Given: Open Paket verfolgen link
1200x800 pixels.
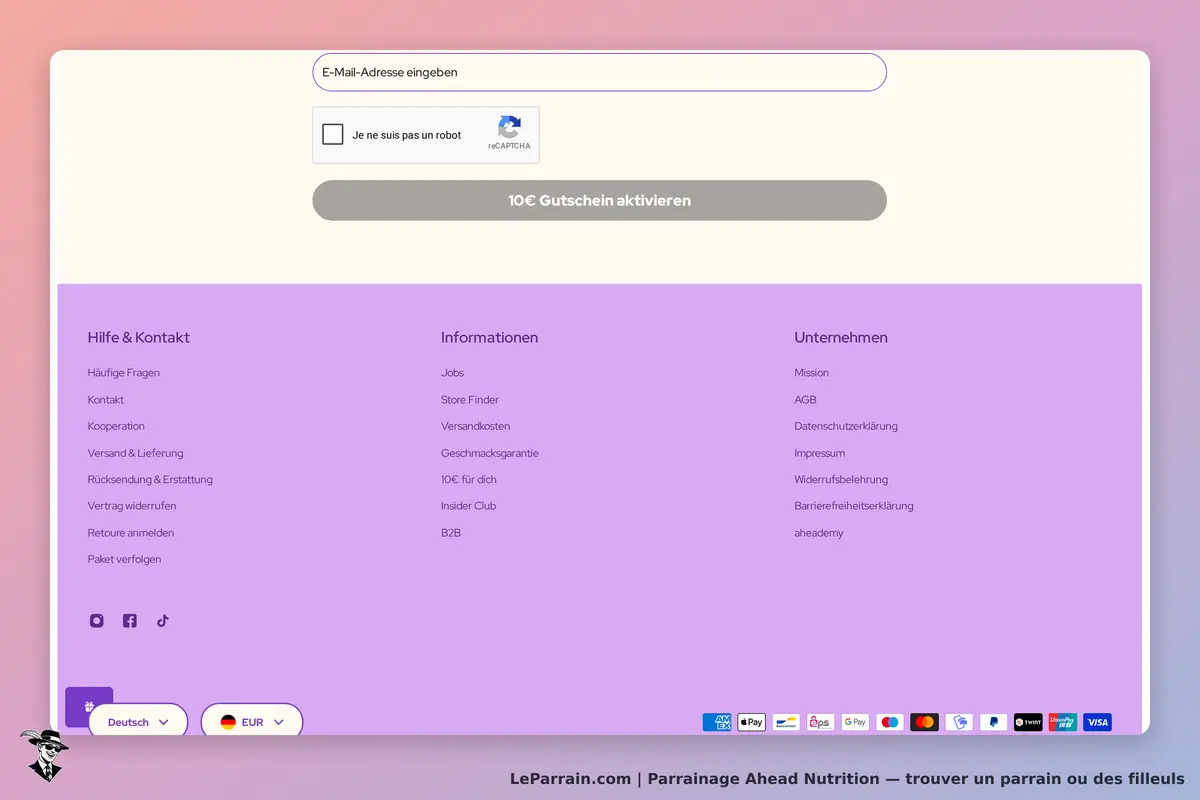Looking at the screenshot, I should click(125, 559).
